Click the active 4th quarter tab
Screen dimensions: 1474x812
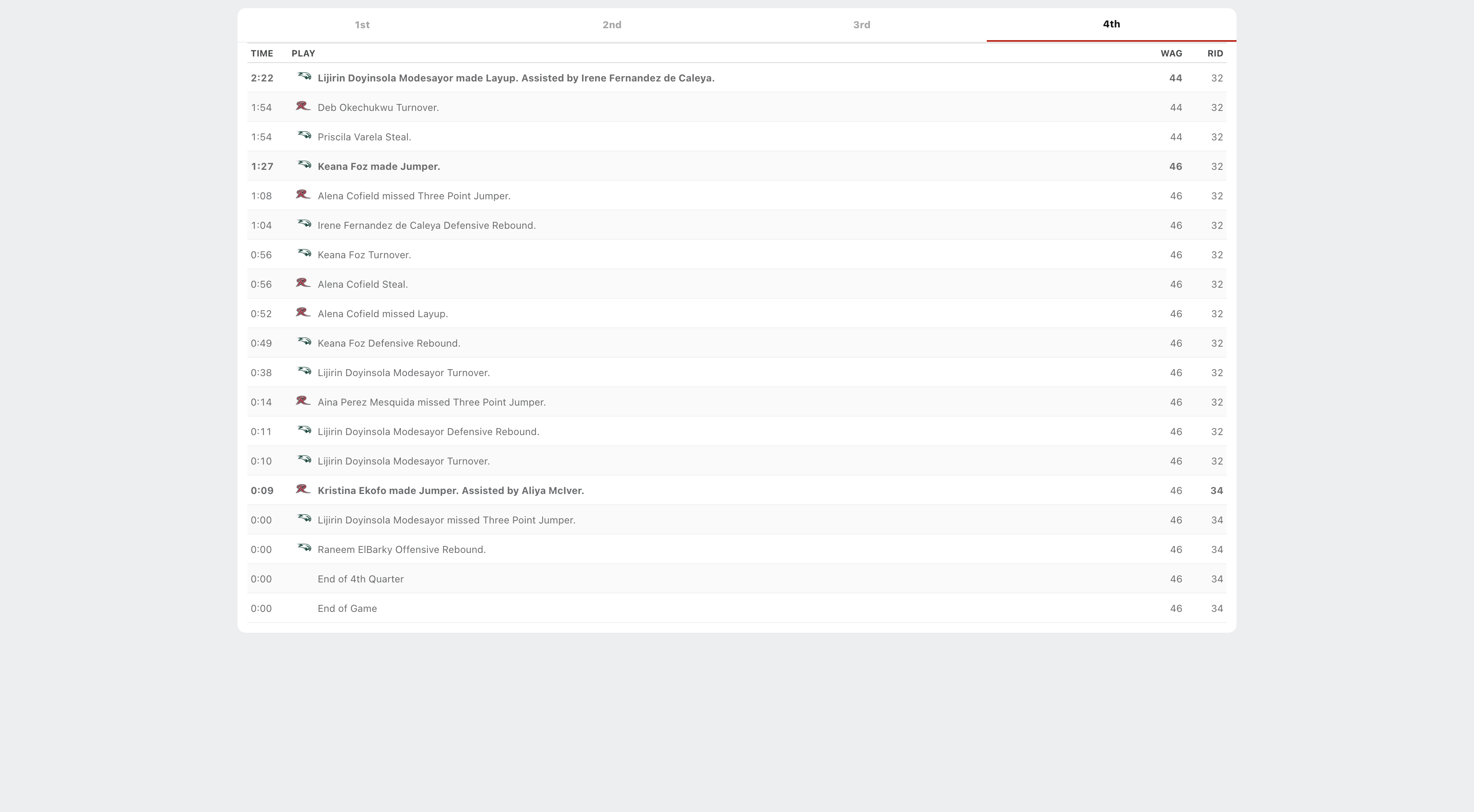(x=1111, y=24)
